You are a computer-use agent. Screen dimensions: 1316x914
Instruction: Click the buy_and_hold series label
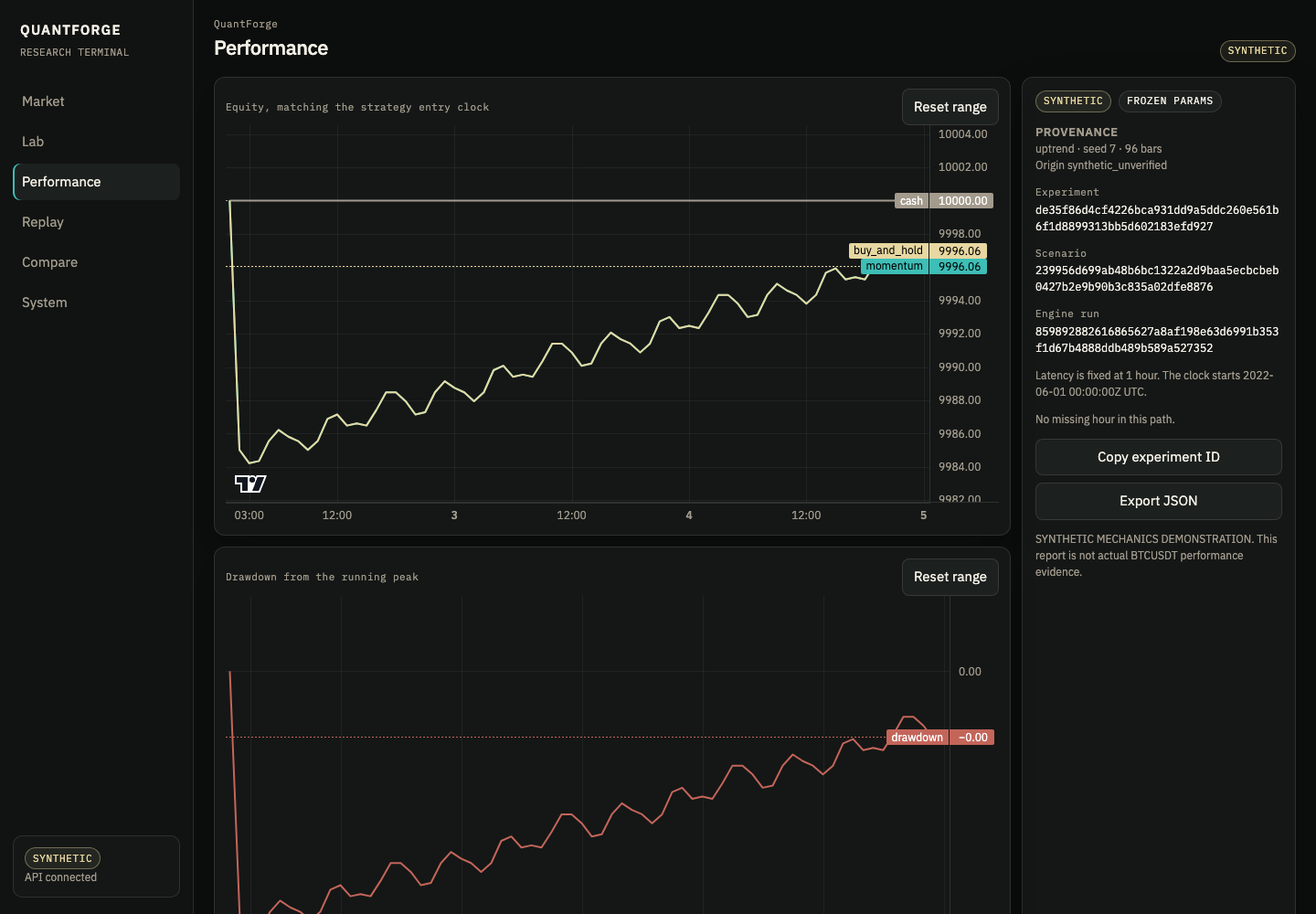[888, 250]
